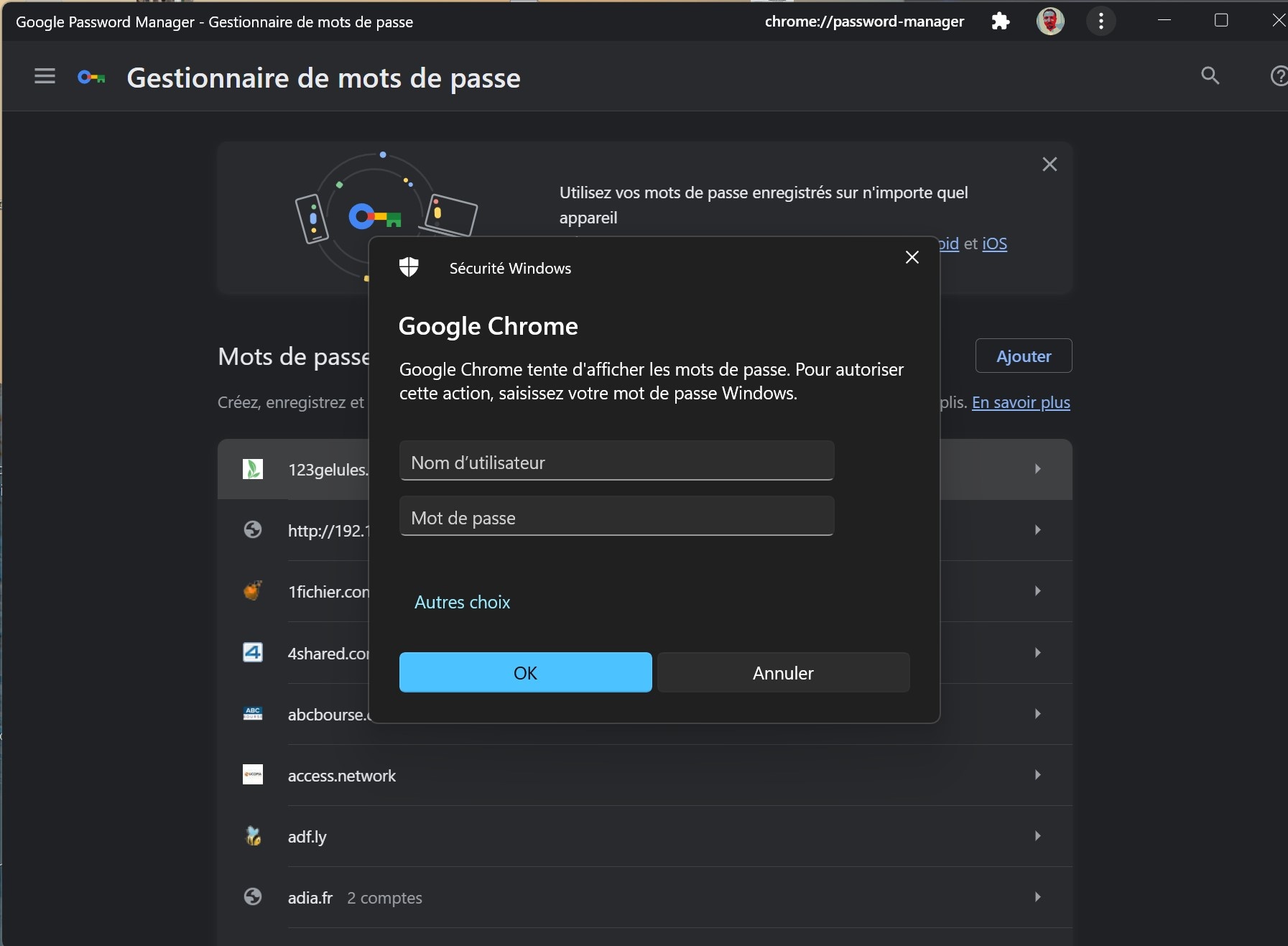Open the three-dot Chrome menu

click(1101, 22)
